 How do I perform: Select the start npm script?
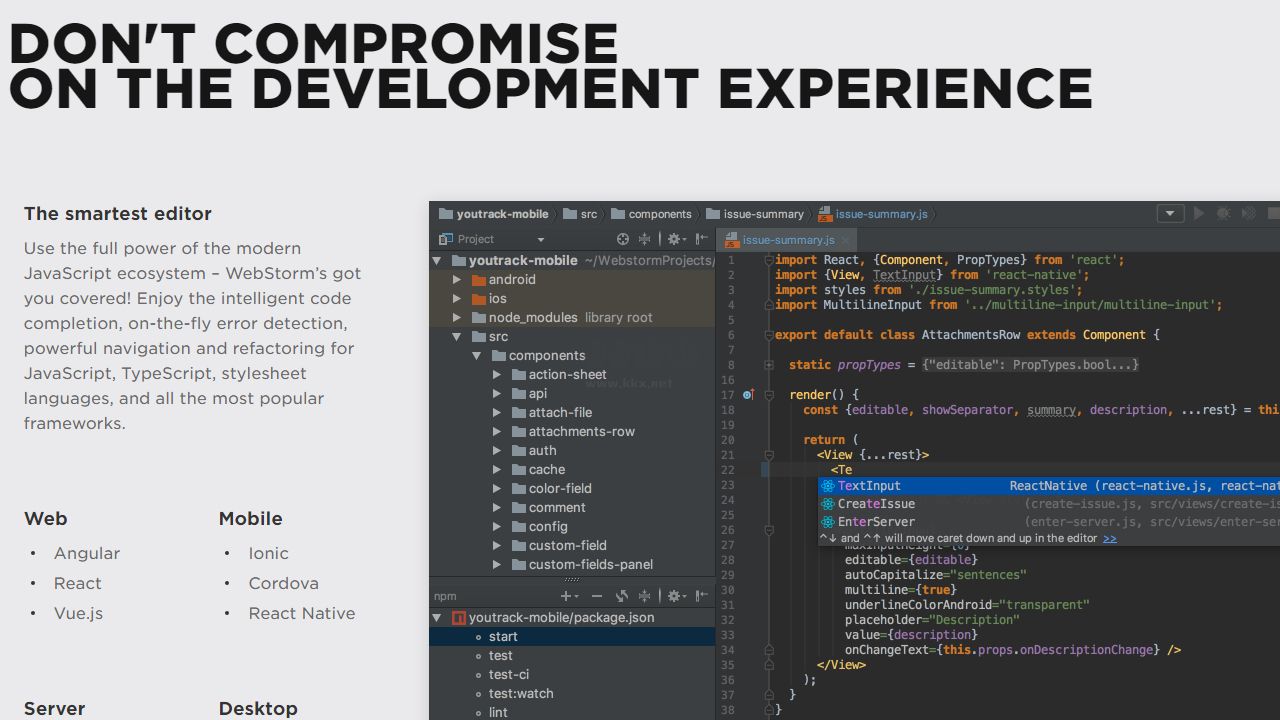point(503,636)
